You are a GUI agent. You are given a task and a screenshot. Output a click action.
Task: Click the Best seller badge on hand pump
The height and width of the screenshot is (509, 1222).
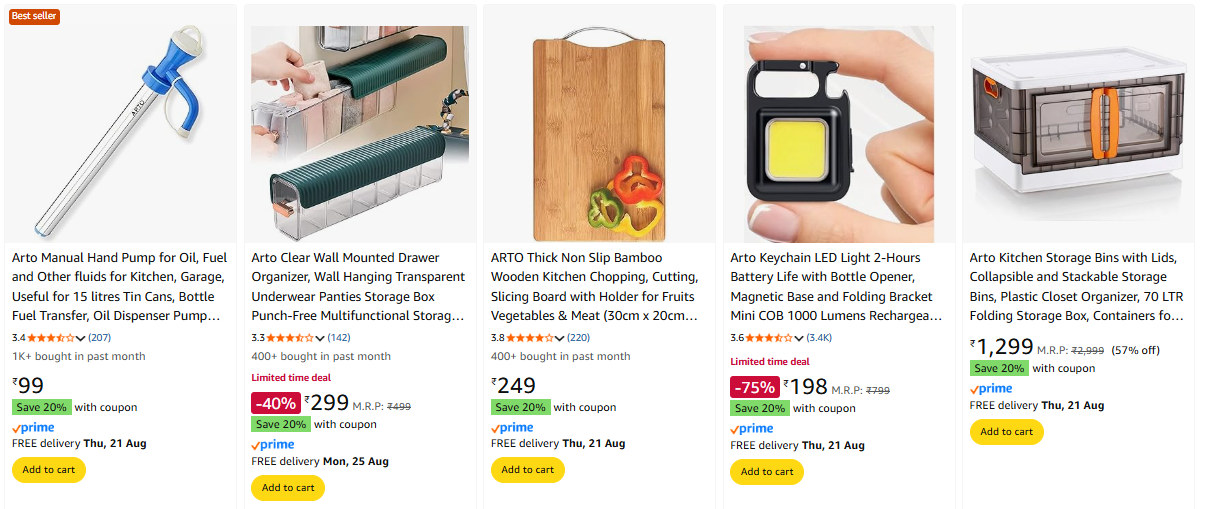(x=35, y=16)
